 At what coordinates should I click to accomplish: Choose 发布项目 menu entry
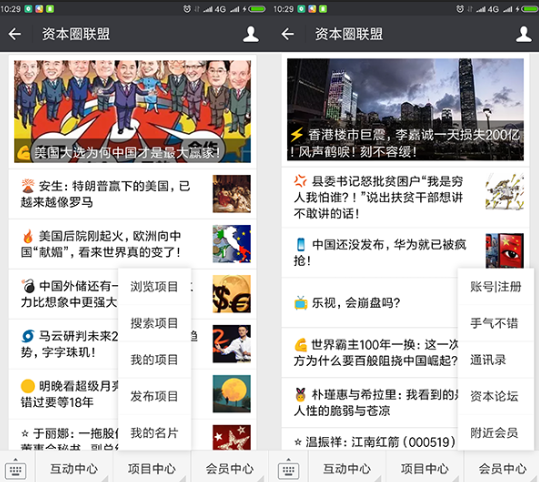pyautogui.click(x=154, y=396)
